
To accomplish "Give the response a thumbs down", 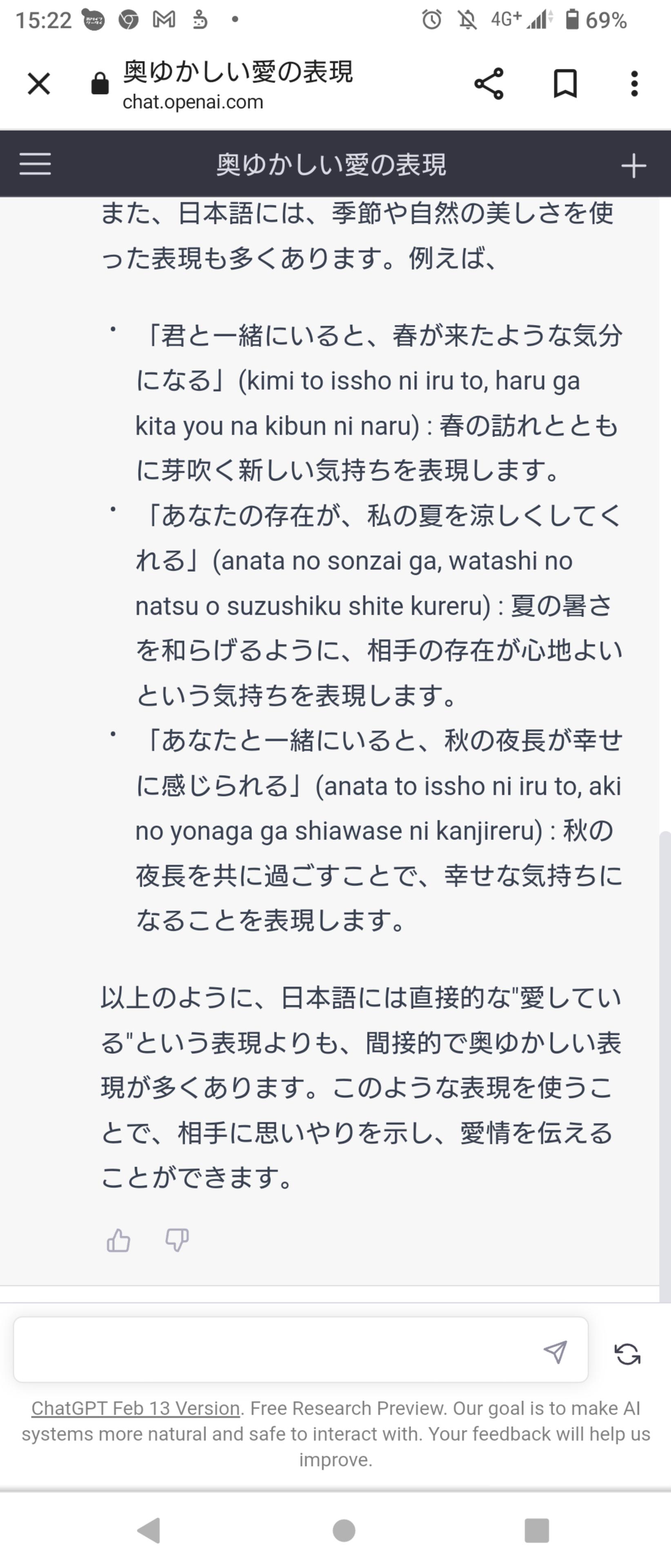I will tap(177, 1239).
